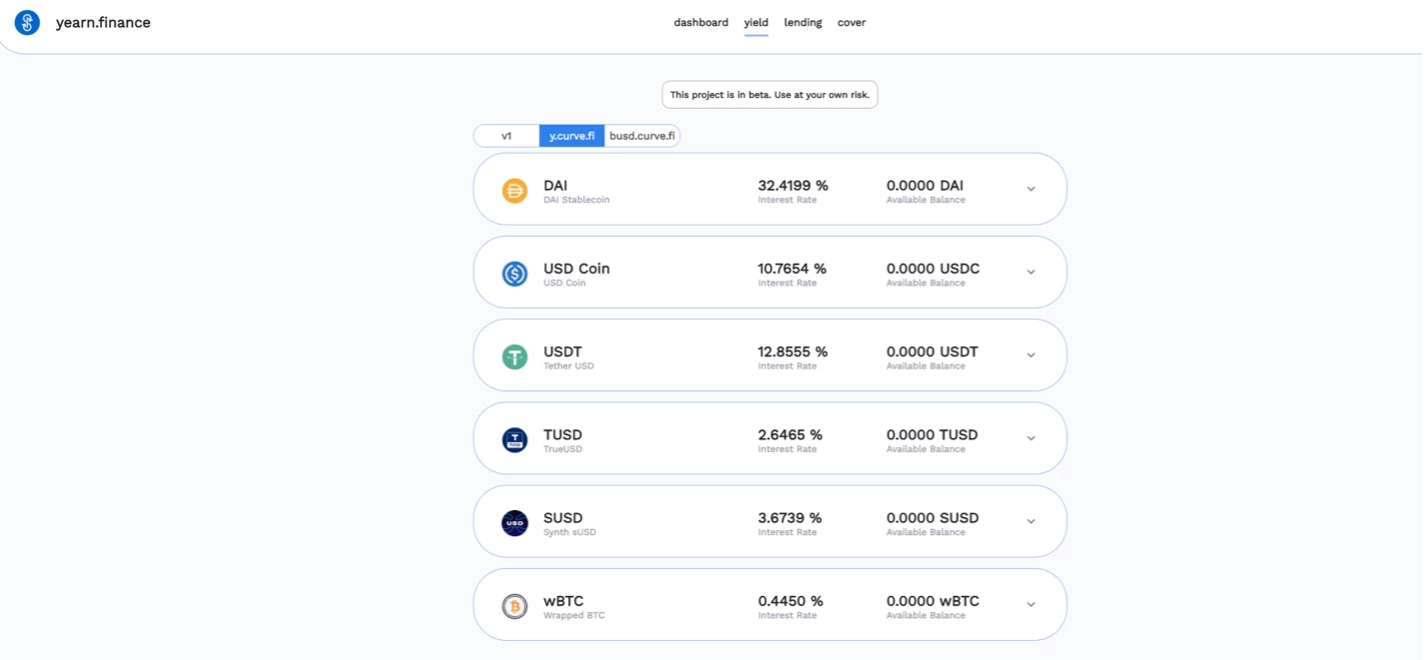This screenshot has width=1426, height=660.
Task: Click the SUSD Synth icon
Action: tap(515, 522)
